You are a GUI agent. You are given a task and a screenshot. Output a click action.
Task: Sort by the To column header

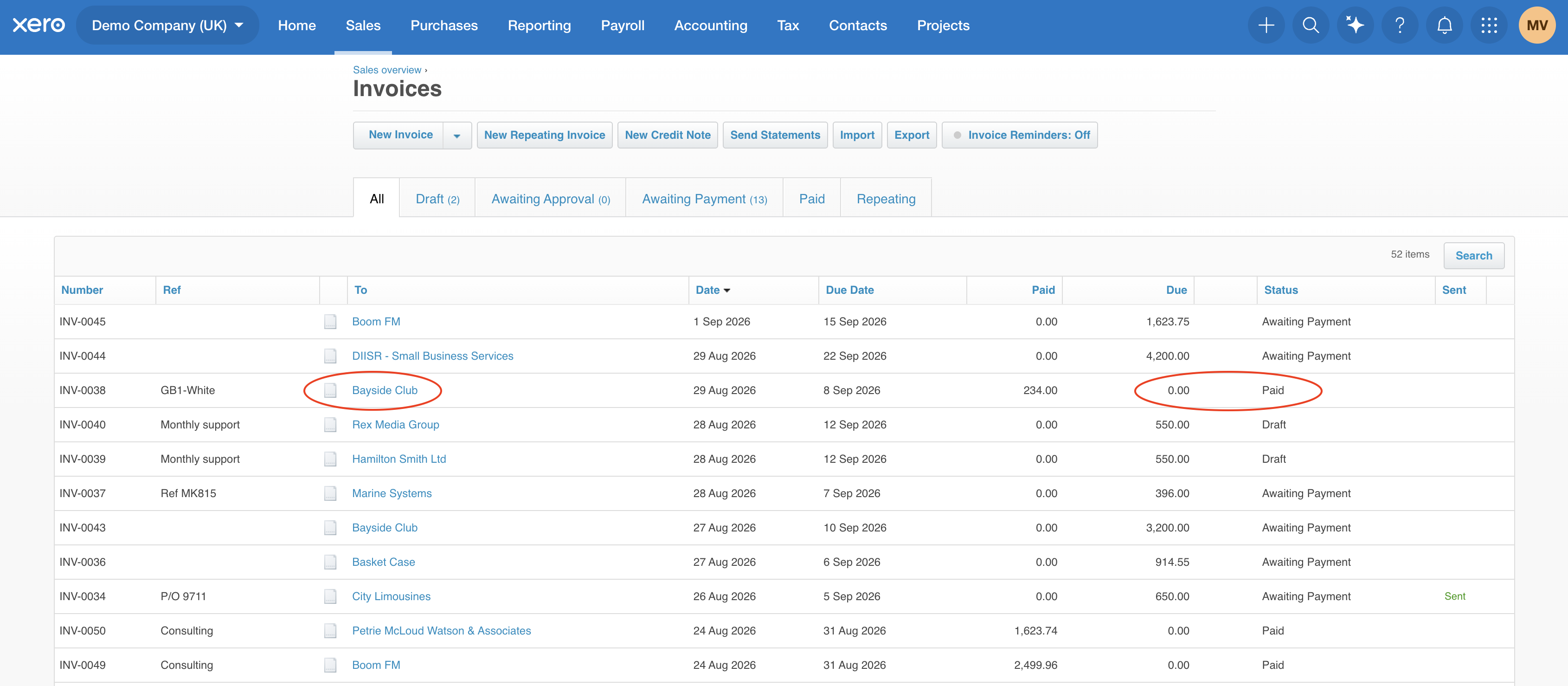[x=360, y=290]
